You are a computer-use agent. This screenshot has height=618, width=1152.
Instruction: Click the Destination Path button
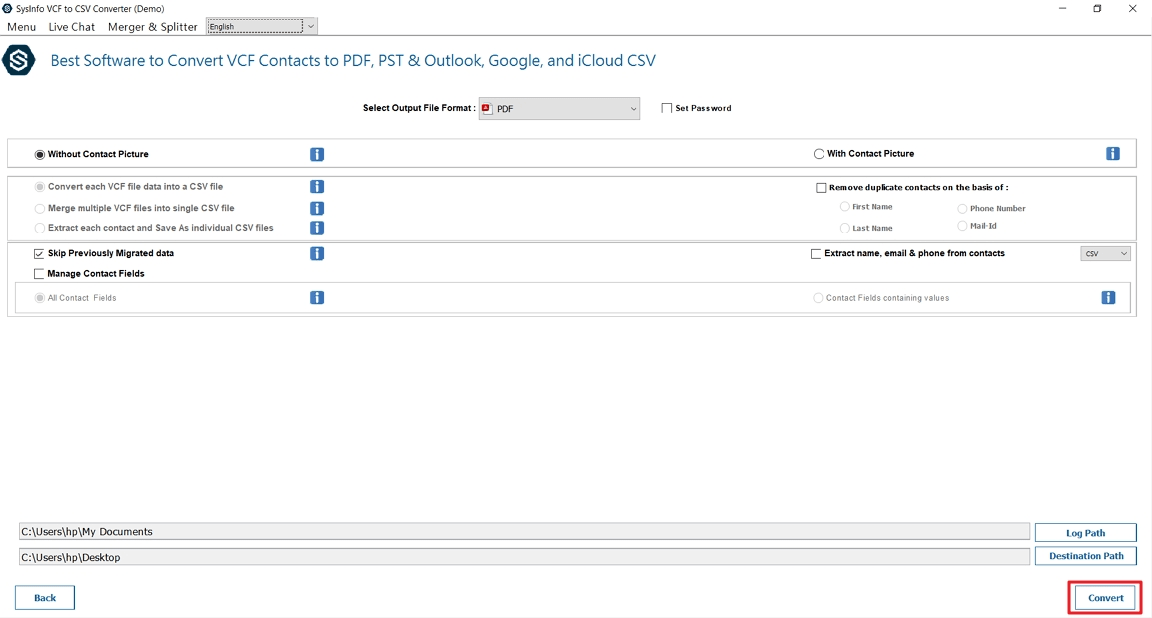pyautogui.click(x=1086, y=556)
